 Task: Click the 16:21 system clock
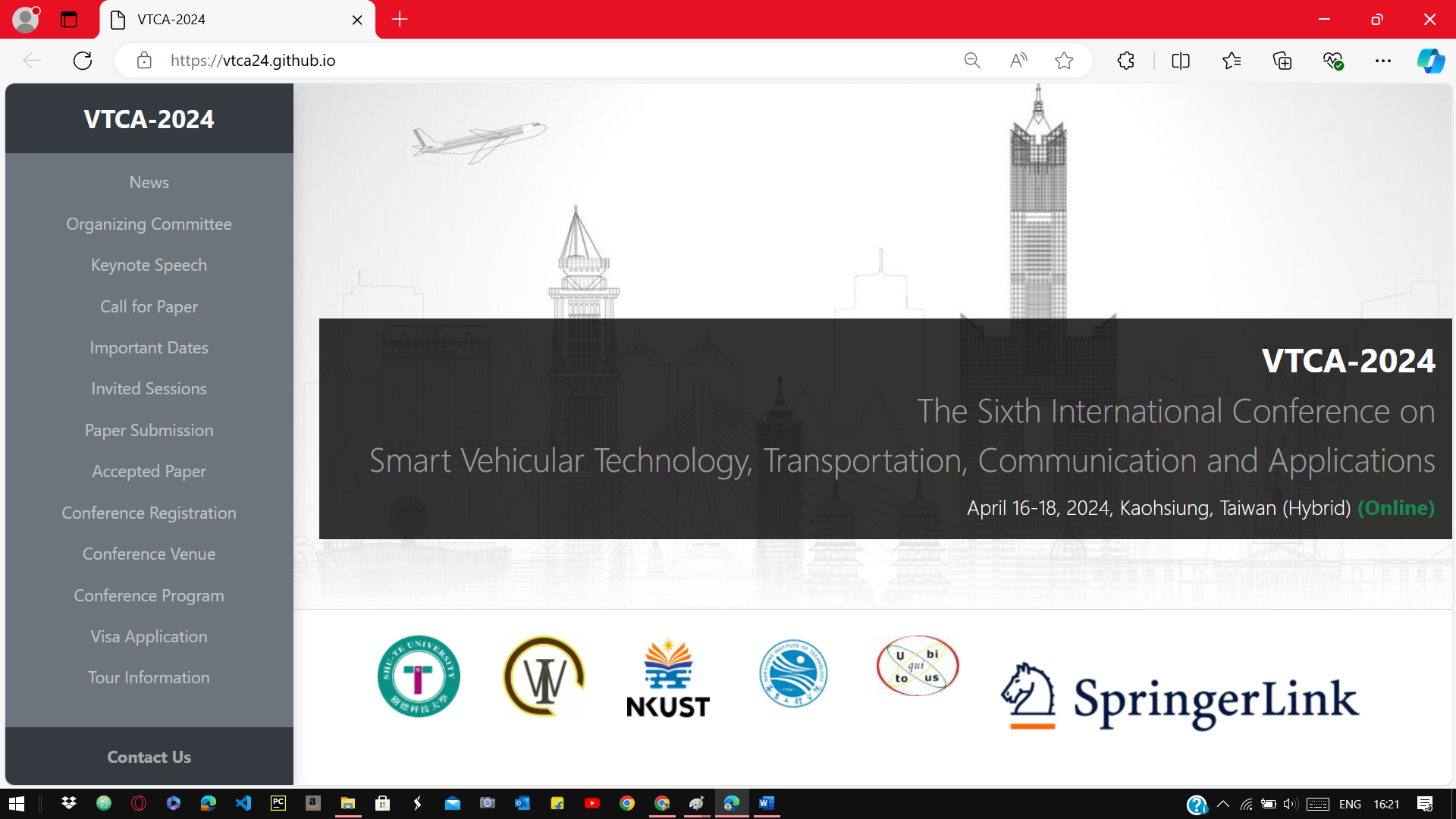coord(1386,804)
